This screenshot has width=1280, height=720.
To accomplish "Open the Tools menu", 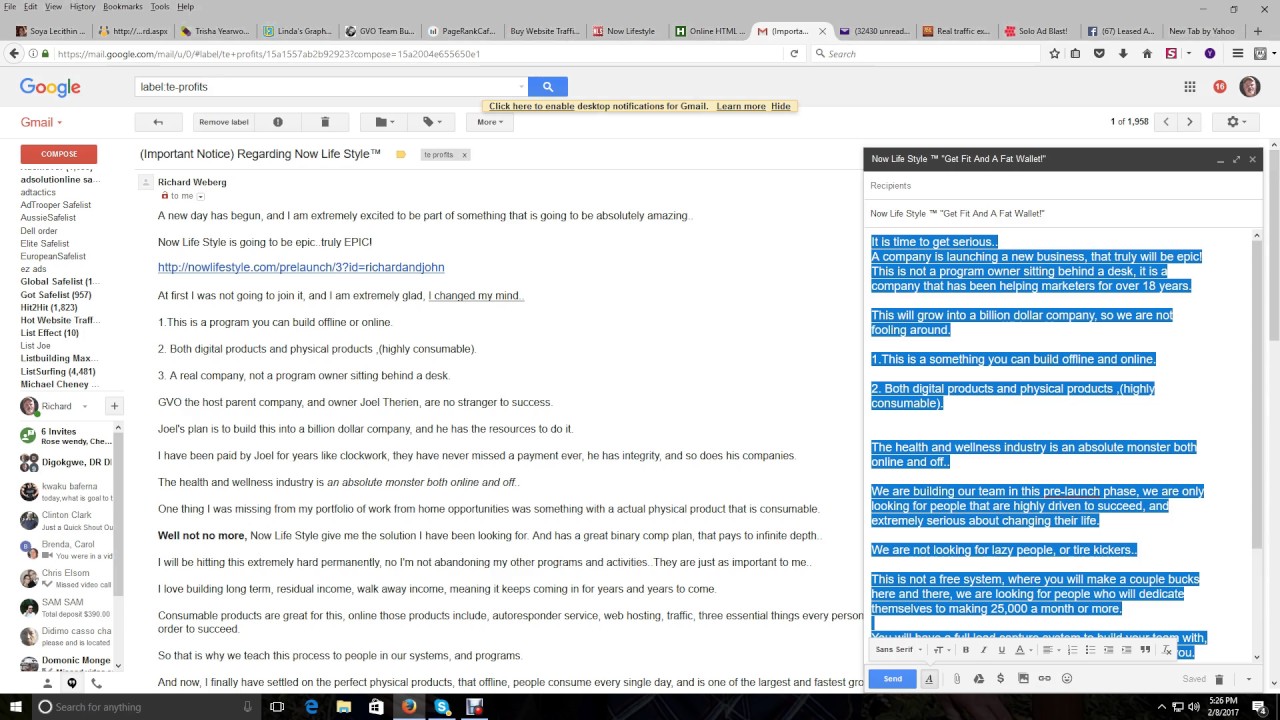I will pos(160,7).
